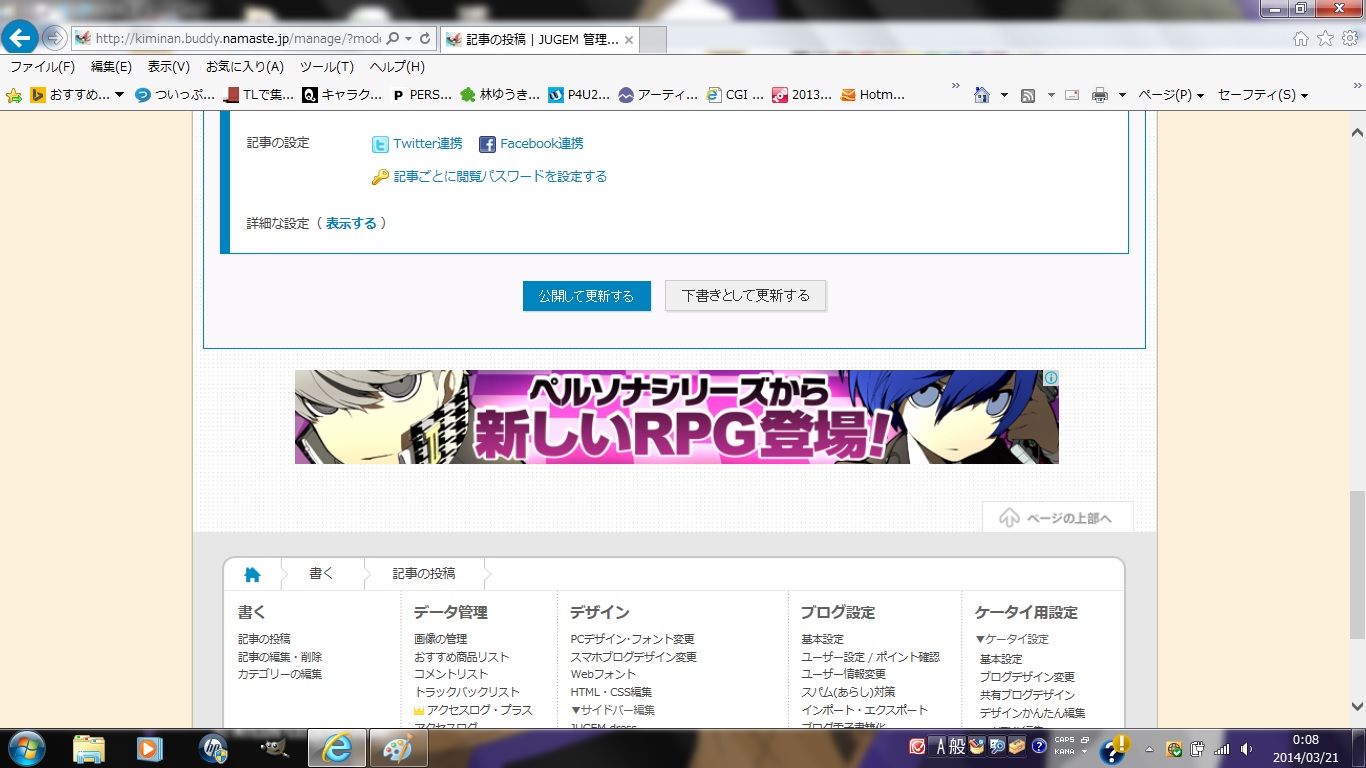This screenshot has height=768, width=1366.
Task: Open the Tools gear icon
Action: pos(1349,39)
